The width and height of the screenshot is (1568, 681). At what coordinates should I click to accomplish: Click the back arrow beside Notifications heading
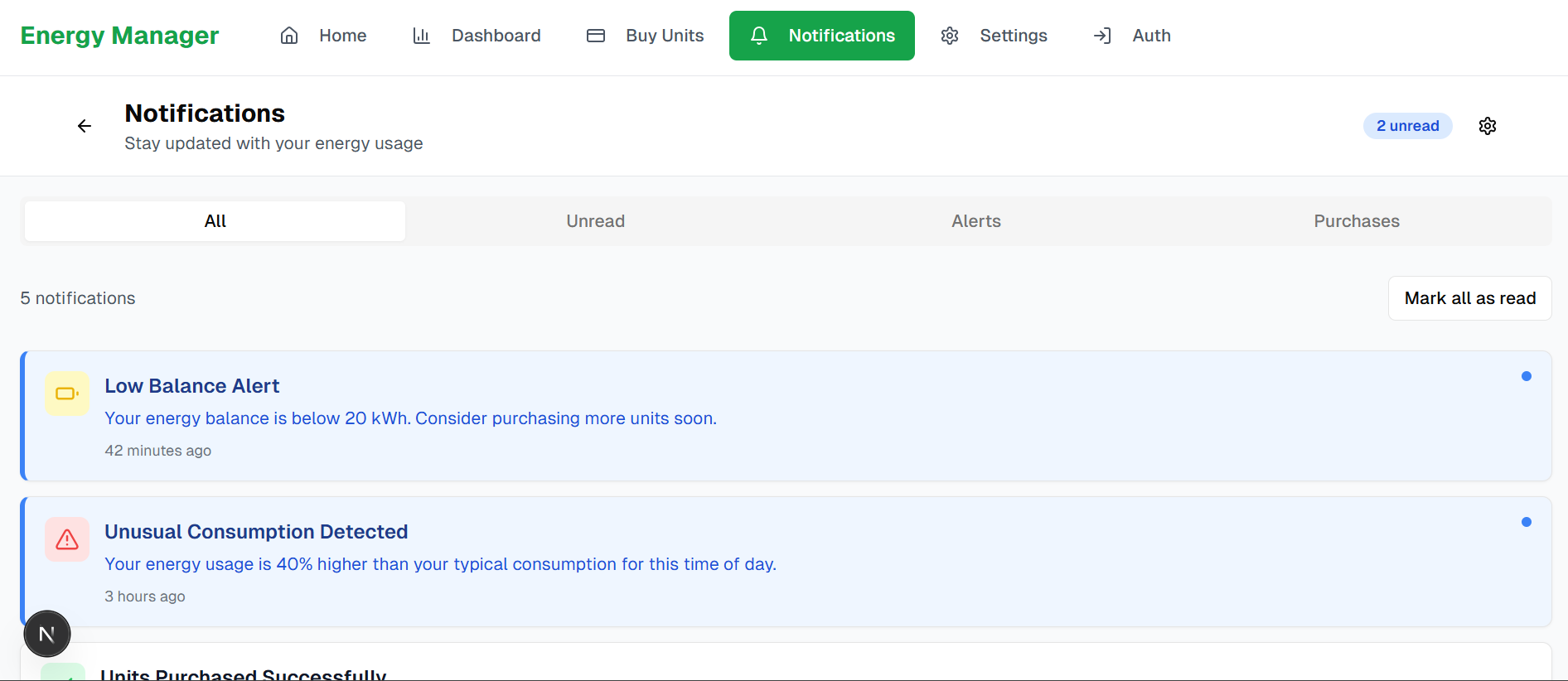click(85, 126)
